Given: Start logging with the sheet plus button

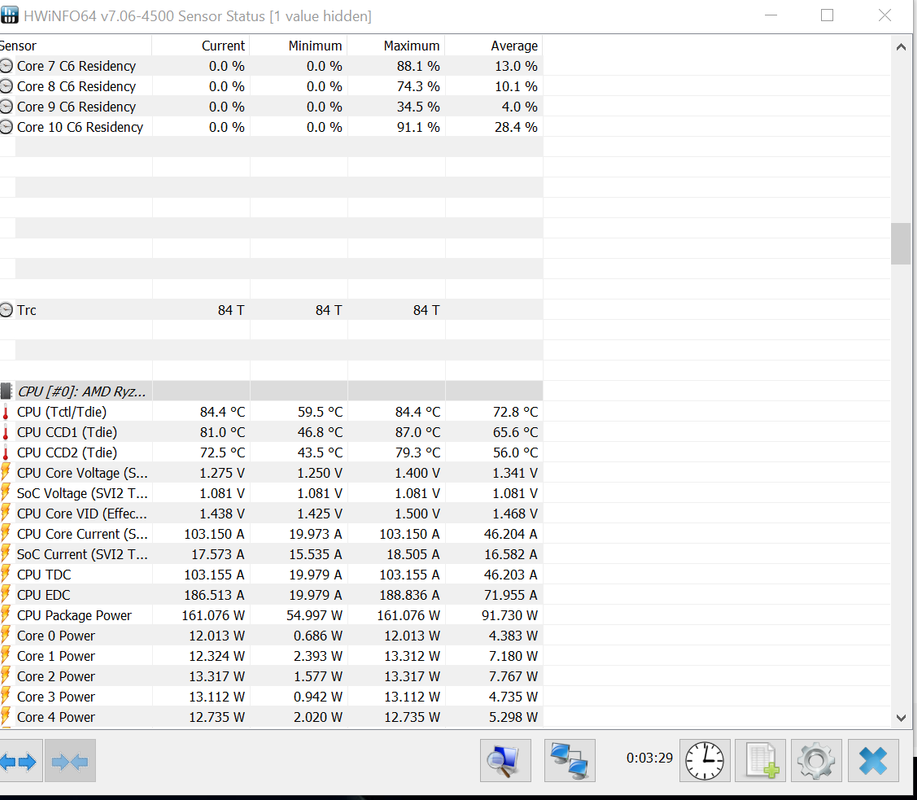Looking at the screenshot, I should [x=760, y=761].
